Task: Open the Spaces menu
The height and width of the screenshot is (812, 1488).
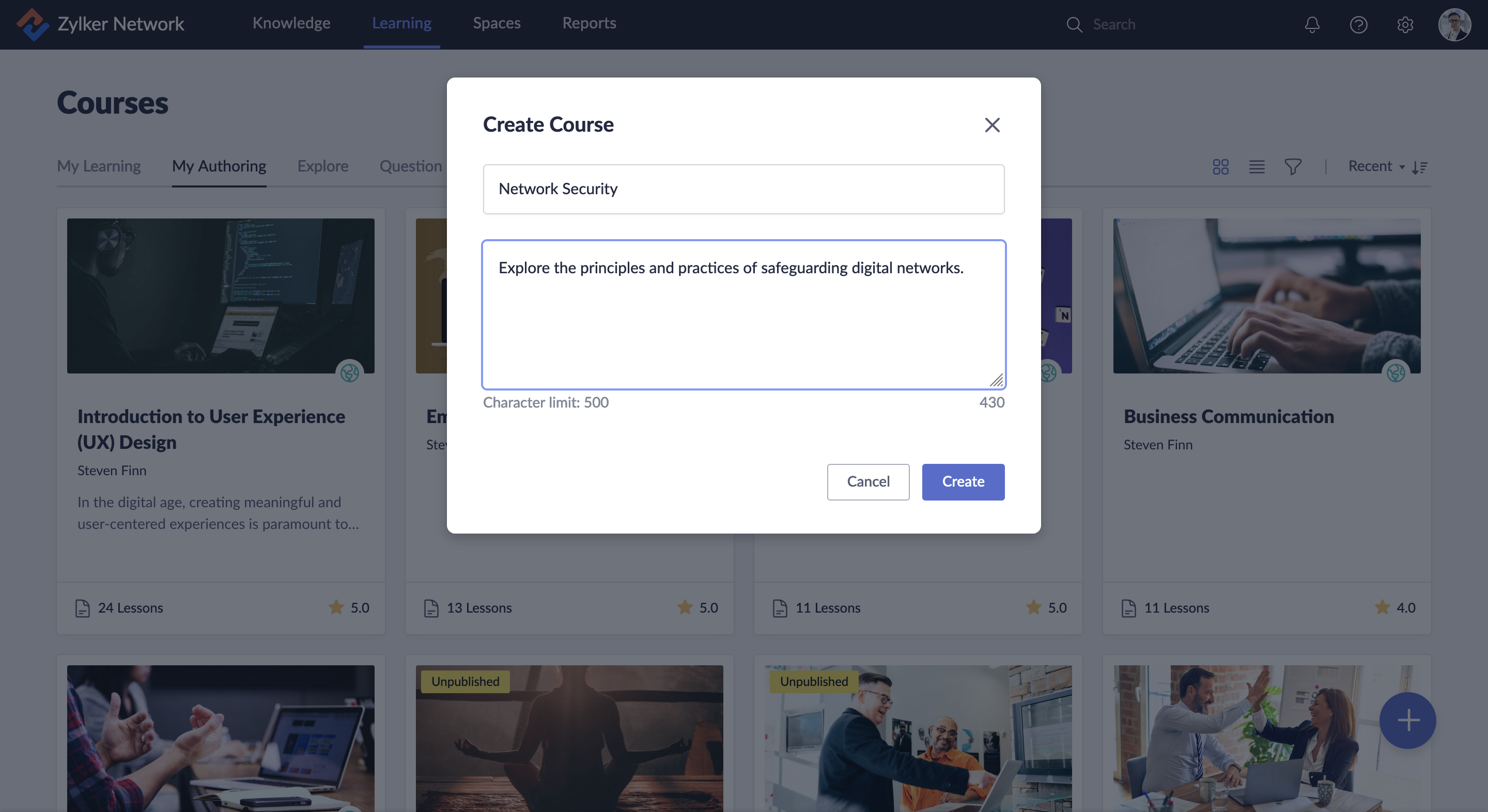Action: click(x=496, y=23)
